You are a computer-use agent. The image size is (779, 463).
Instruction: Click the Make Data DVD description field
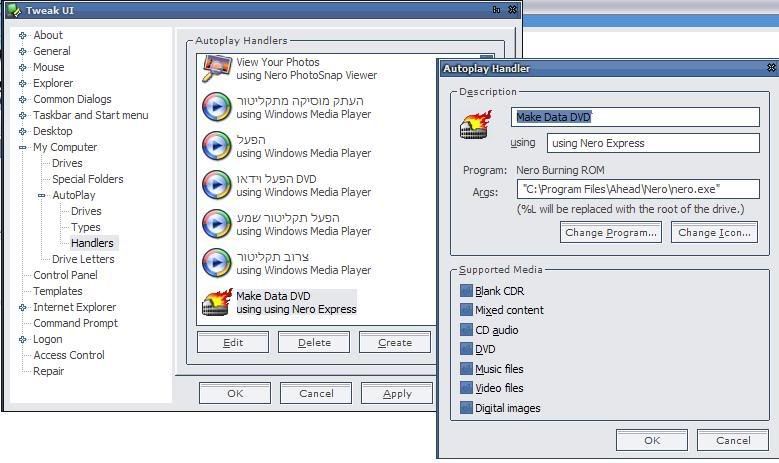click(x=635, y=117)
